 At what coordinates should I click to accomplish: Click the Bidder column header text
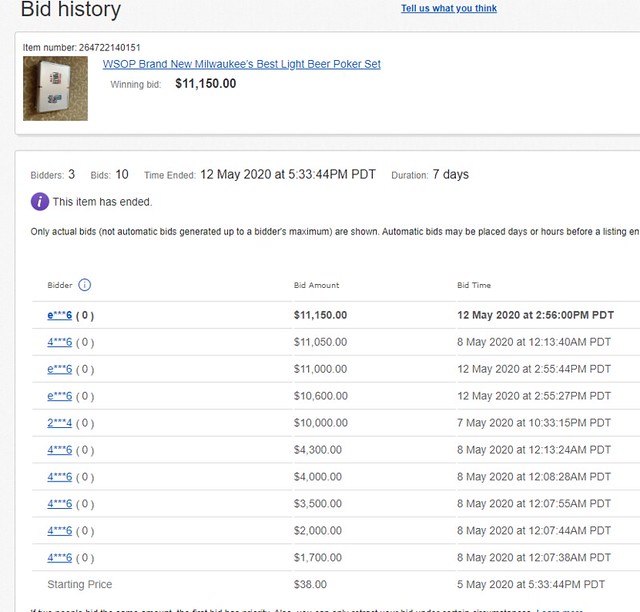pos(60,285)
